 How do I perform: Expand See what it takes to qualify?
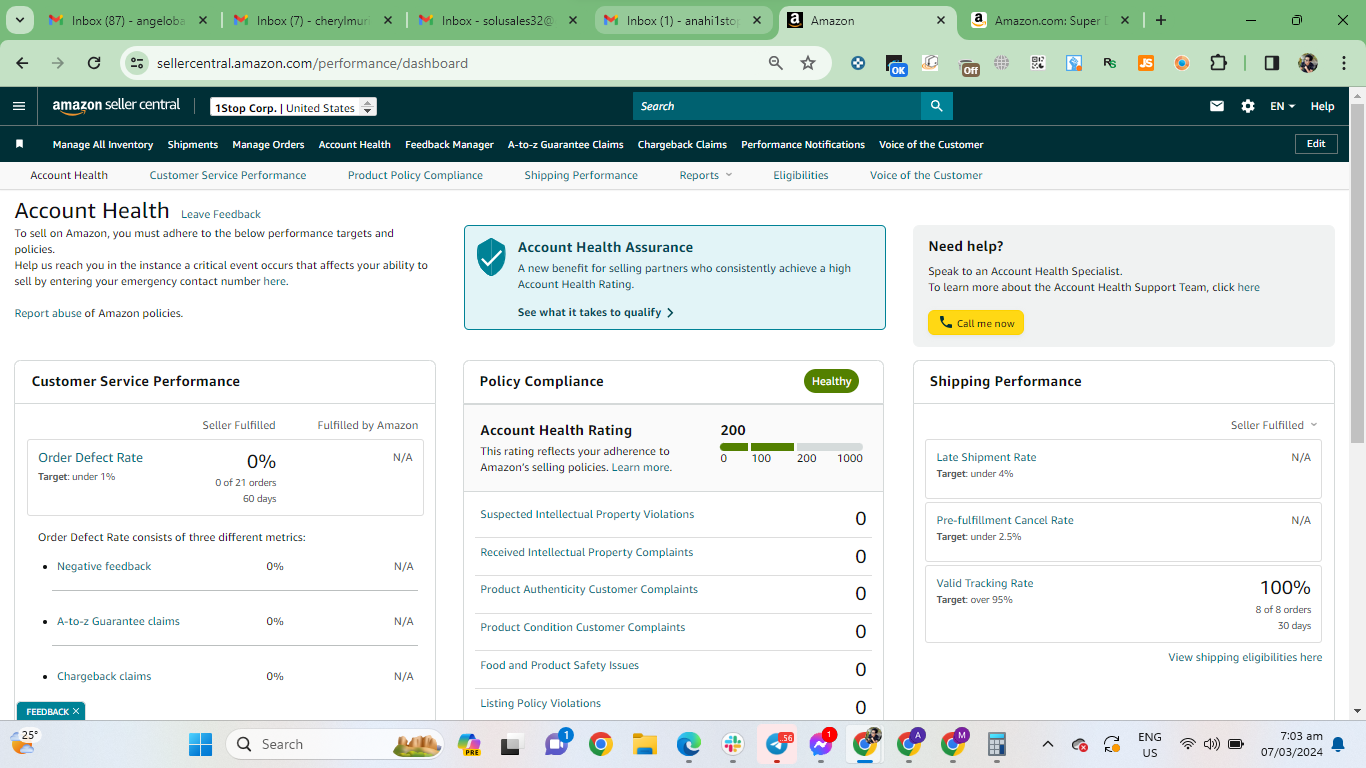point(596,312)
